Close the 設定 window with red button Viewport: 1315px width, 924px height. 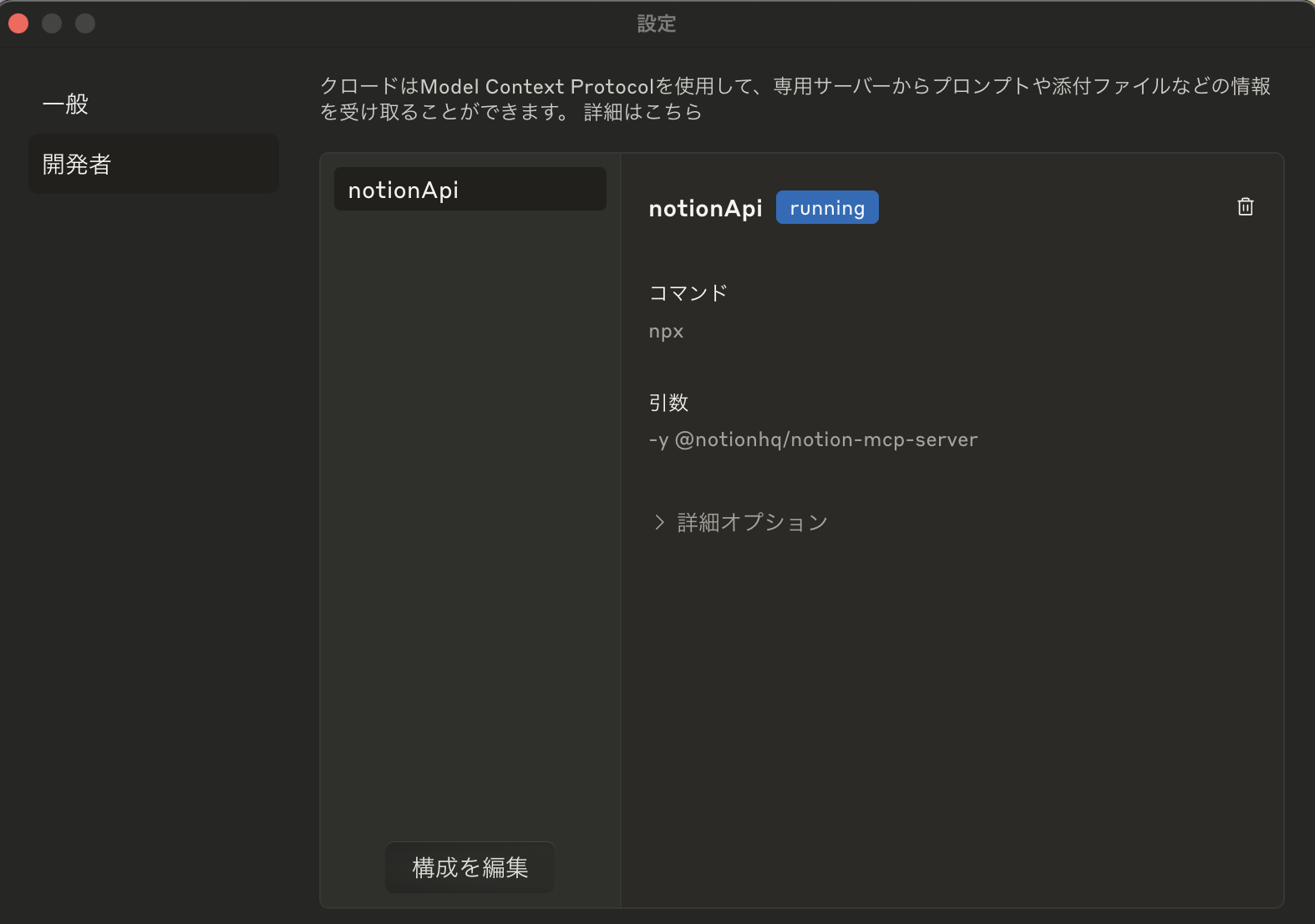(18, 23)
